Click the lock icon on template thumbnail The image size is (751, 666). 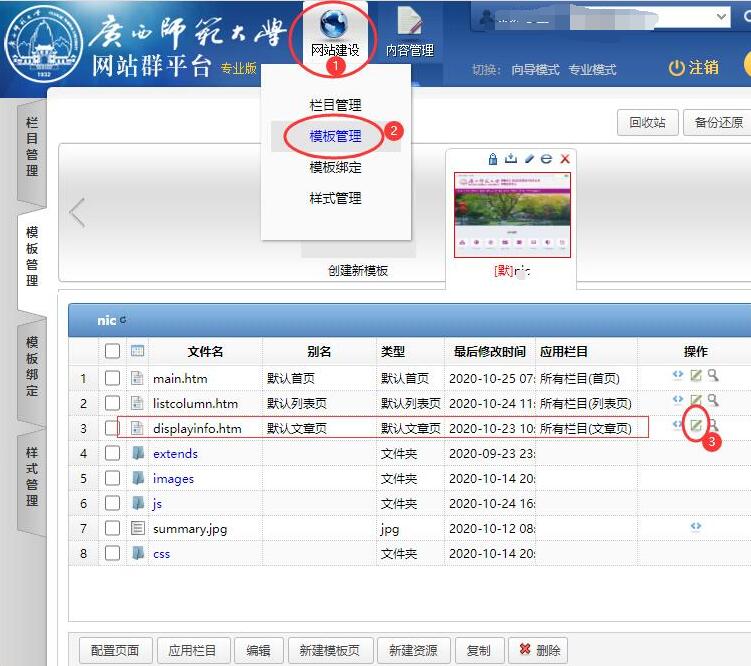point(493,159)
